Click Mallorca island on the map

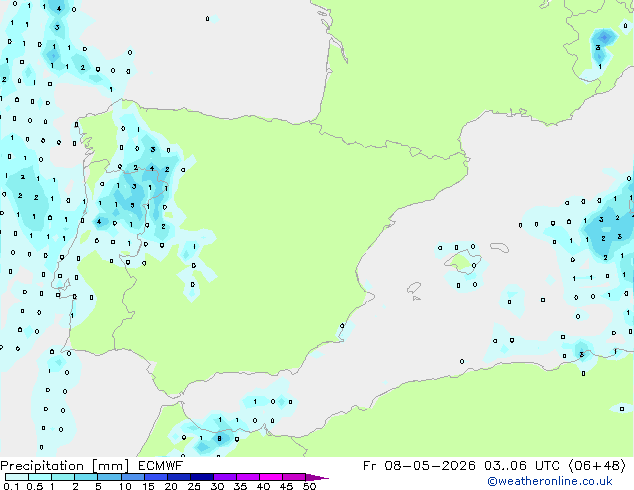[x=462, y=261]
